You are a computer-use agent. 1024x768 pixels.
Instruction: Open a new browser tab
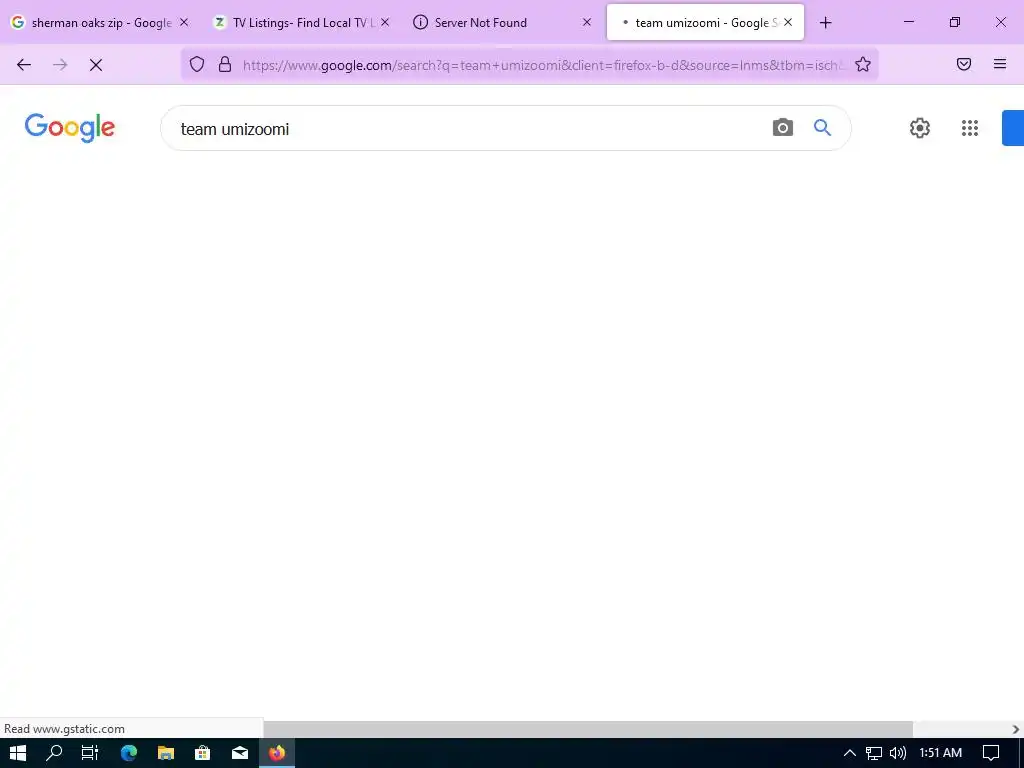tap(825, 23)
